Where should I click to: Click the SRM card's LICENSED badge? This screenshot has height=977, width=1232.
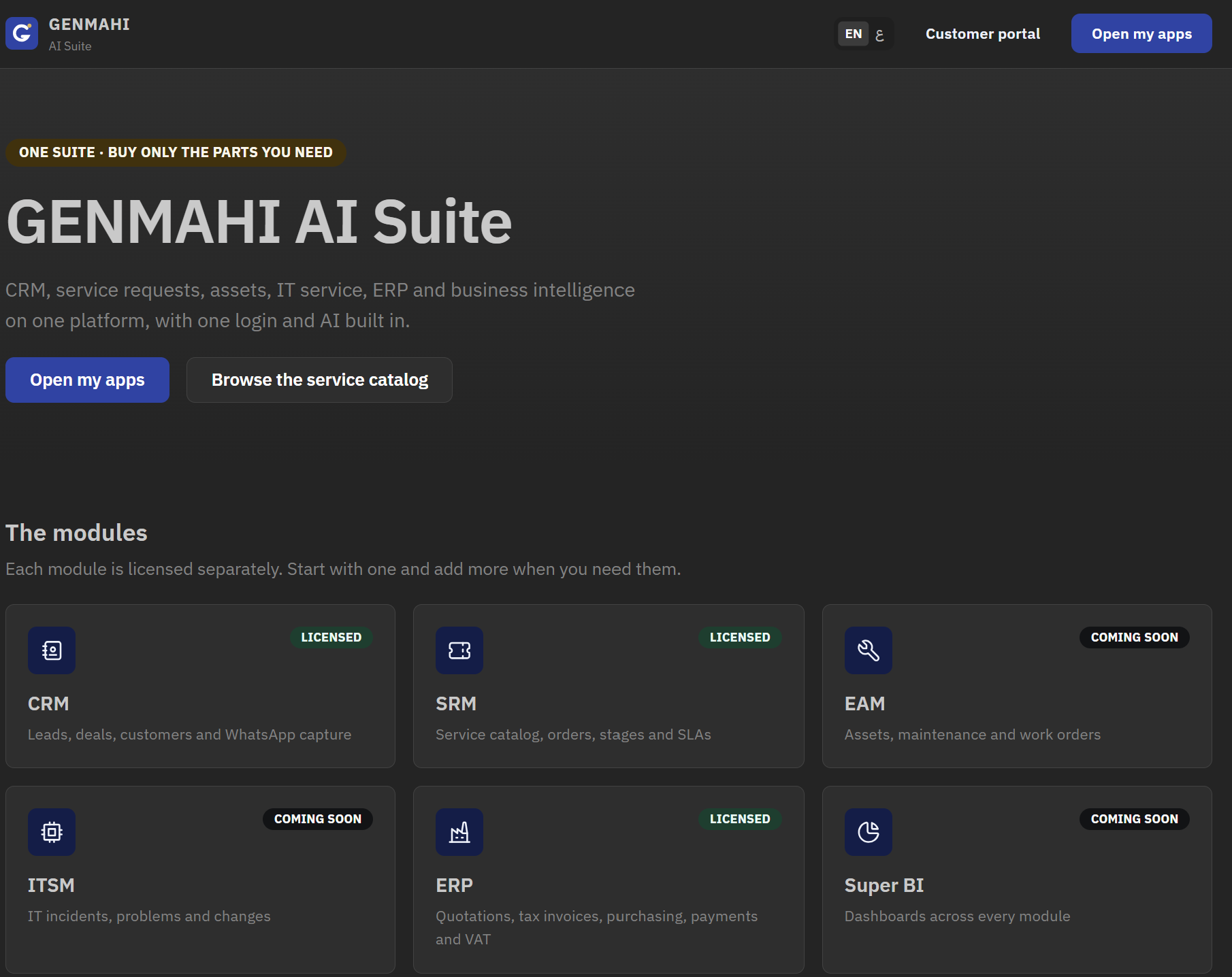[740, 637]
